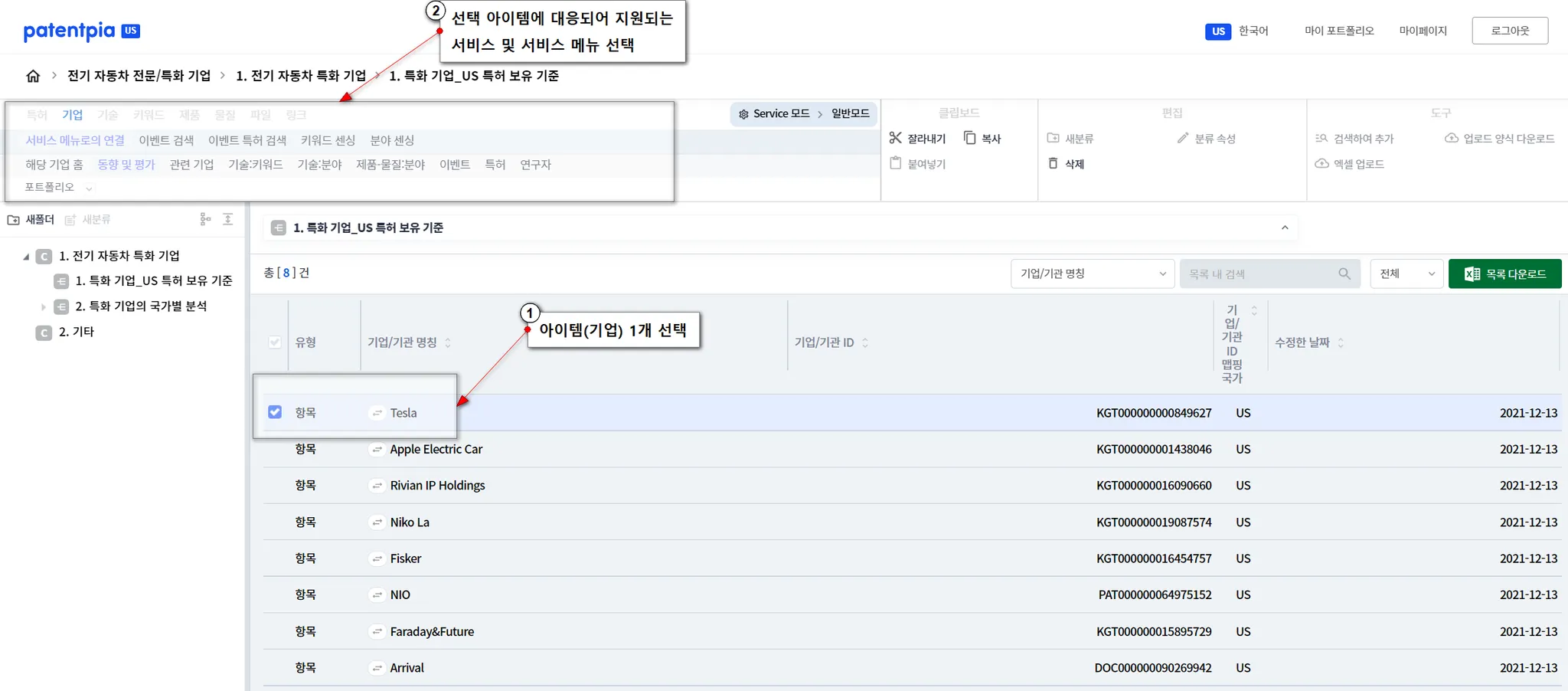
Task: Click the Delete (삭제) trash icon
Action: (1053, 163)
